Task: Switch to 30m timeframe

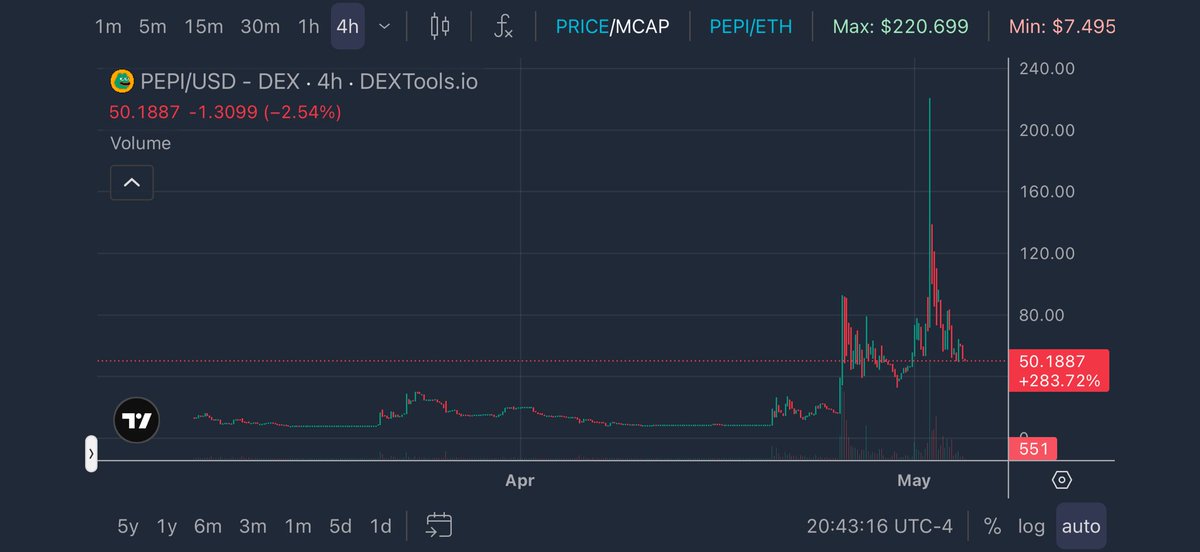Action: (260, 26)
